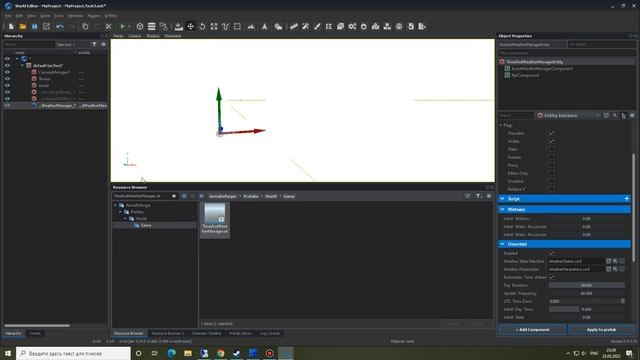Screen dimensions: 640x360
Task: Uncheck the Visible flag checkbox
Action: click(x=551, y=141)
